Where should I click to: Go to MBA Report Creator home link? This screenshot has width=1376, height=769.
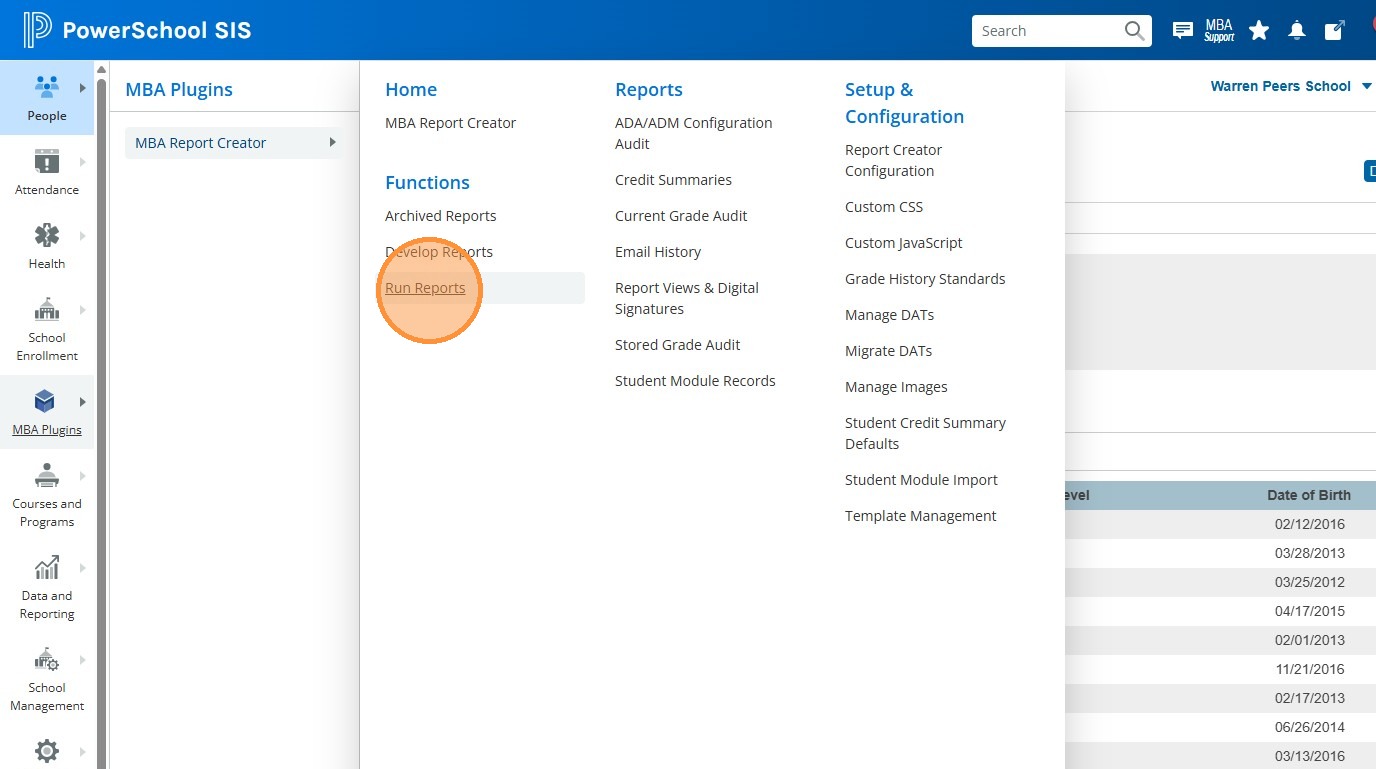click(450, 123)
